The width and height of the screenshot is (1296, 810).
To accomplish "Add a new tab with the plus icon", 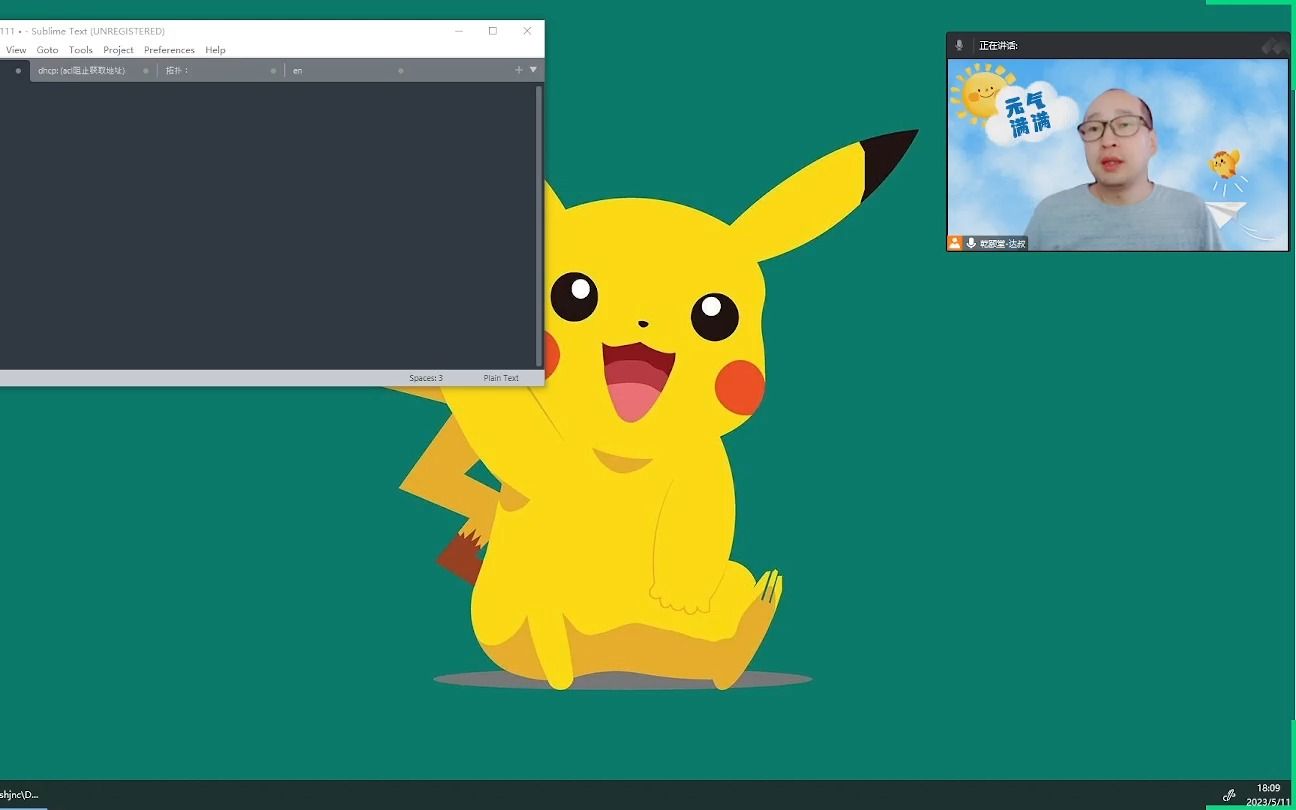I will (x=518, y=70).
